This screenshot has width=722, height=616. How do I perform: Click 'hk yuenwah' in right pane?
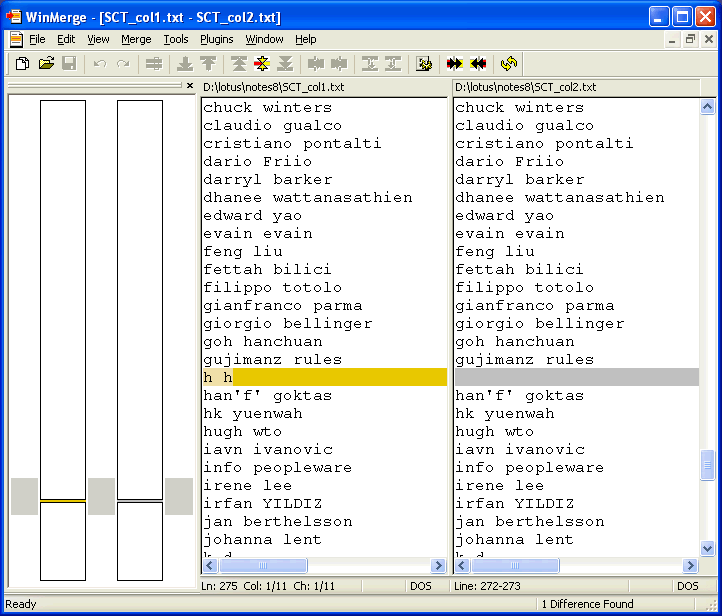pos(505,413)
